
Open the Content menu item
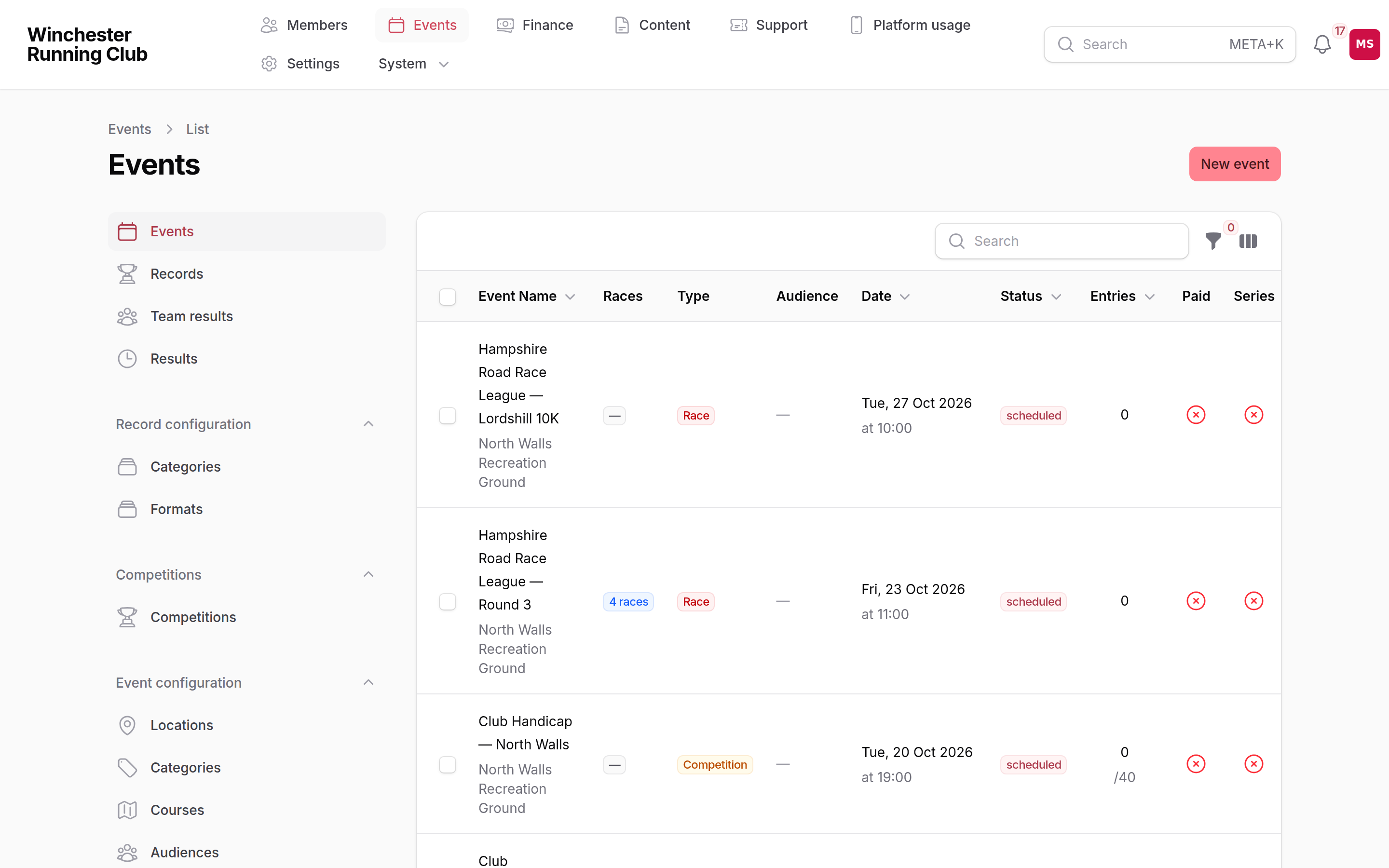click(x=652, y=25)
